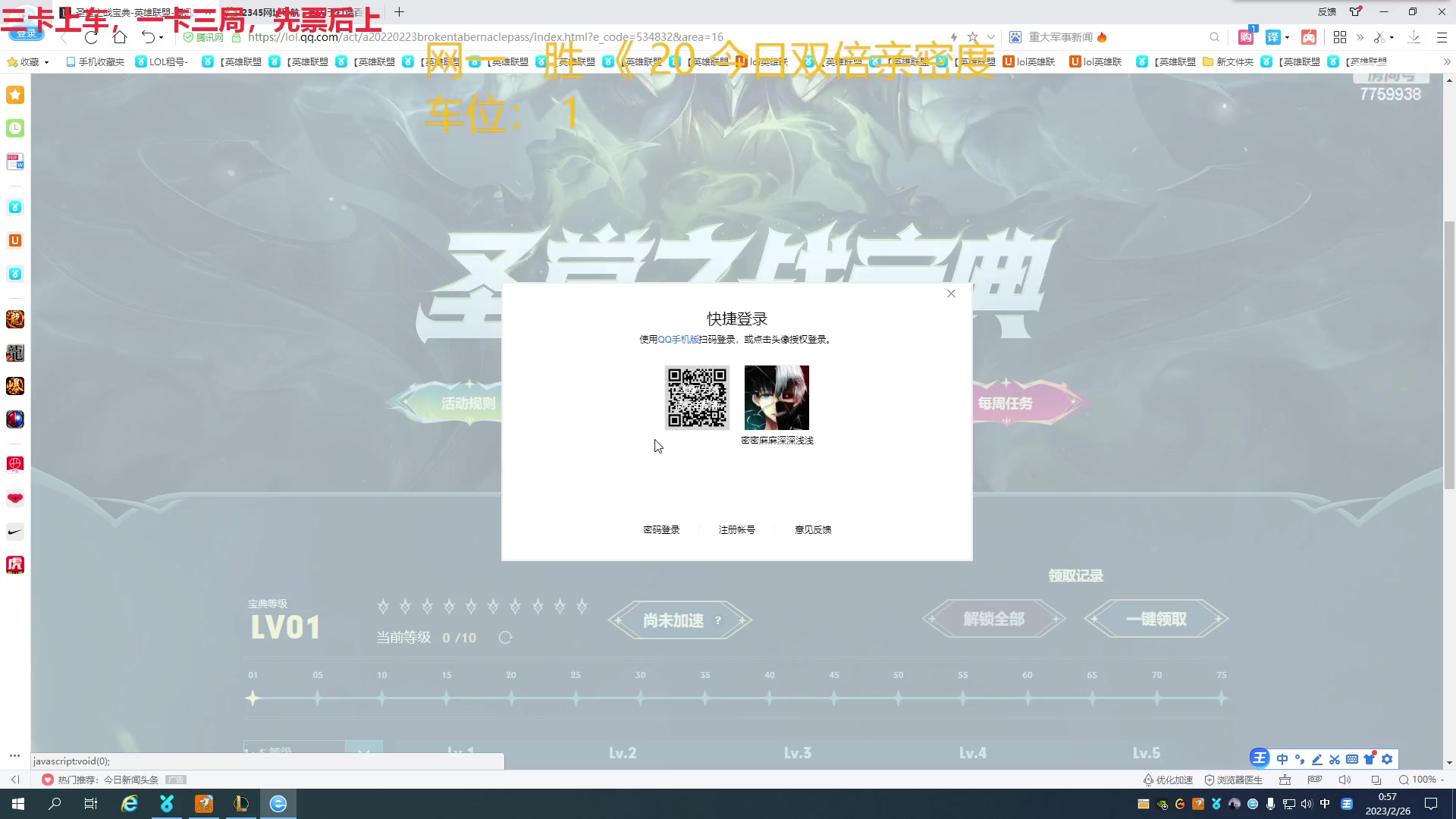Mute the page with the status bar speaker icon

[1345, 780]
